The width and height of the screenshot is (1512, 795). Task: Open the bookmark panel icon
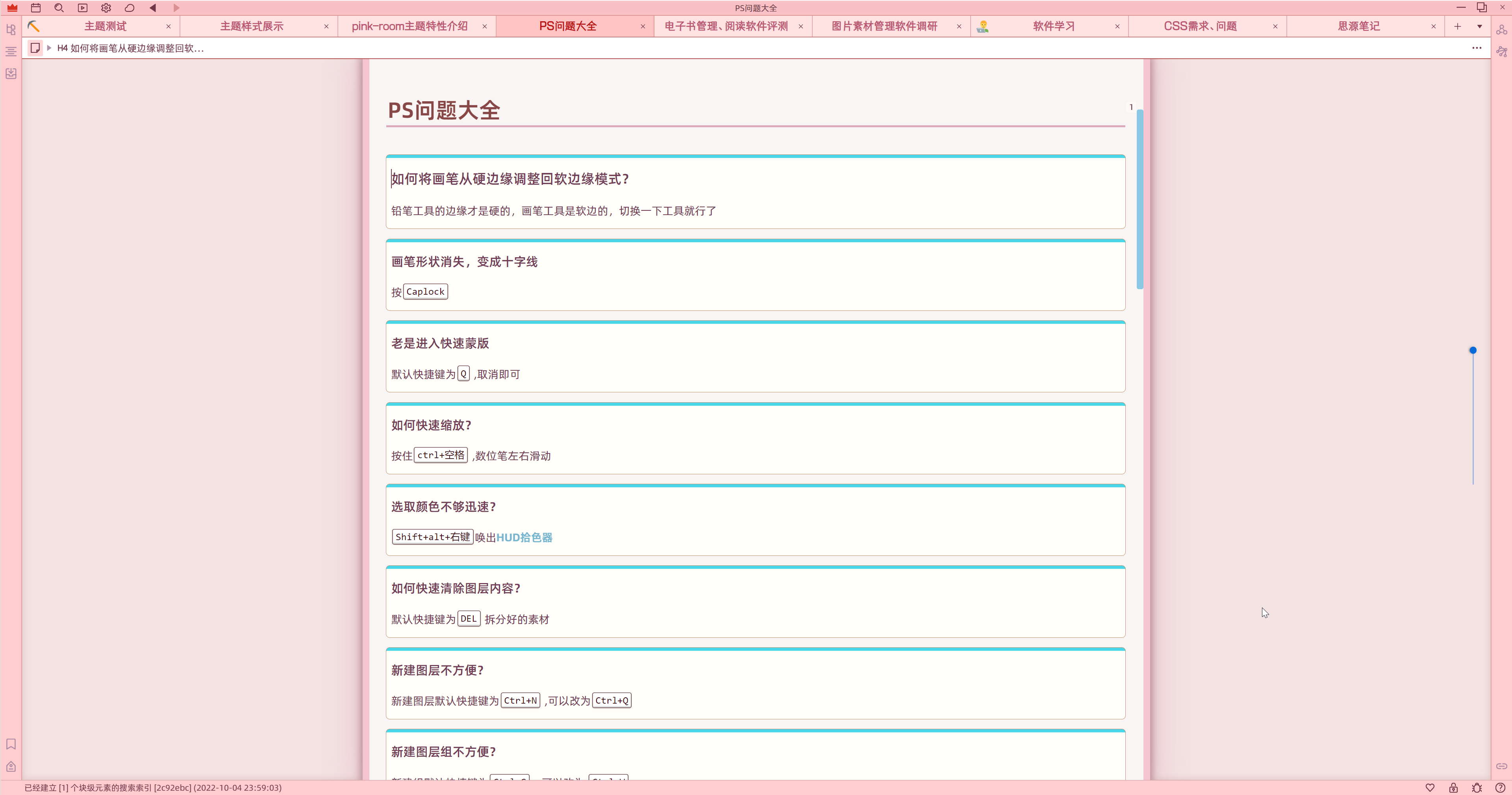click(x=11, y=744)
